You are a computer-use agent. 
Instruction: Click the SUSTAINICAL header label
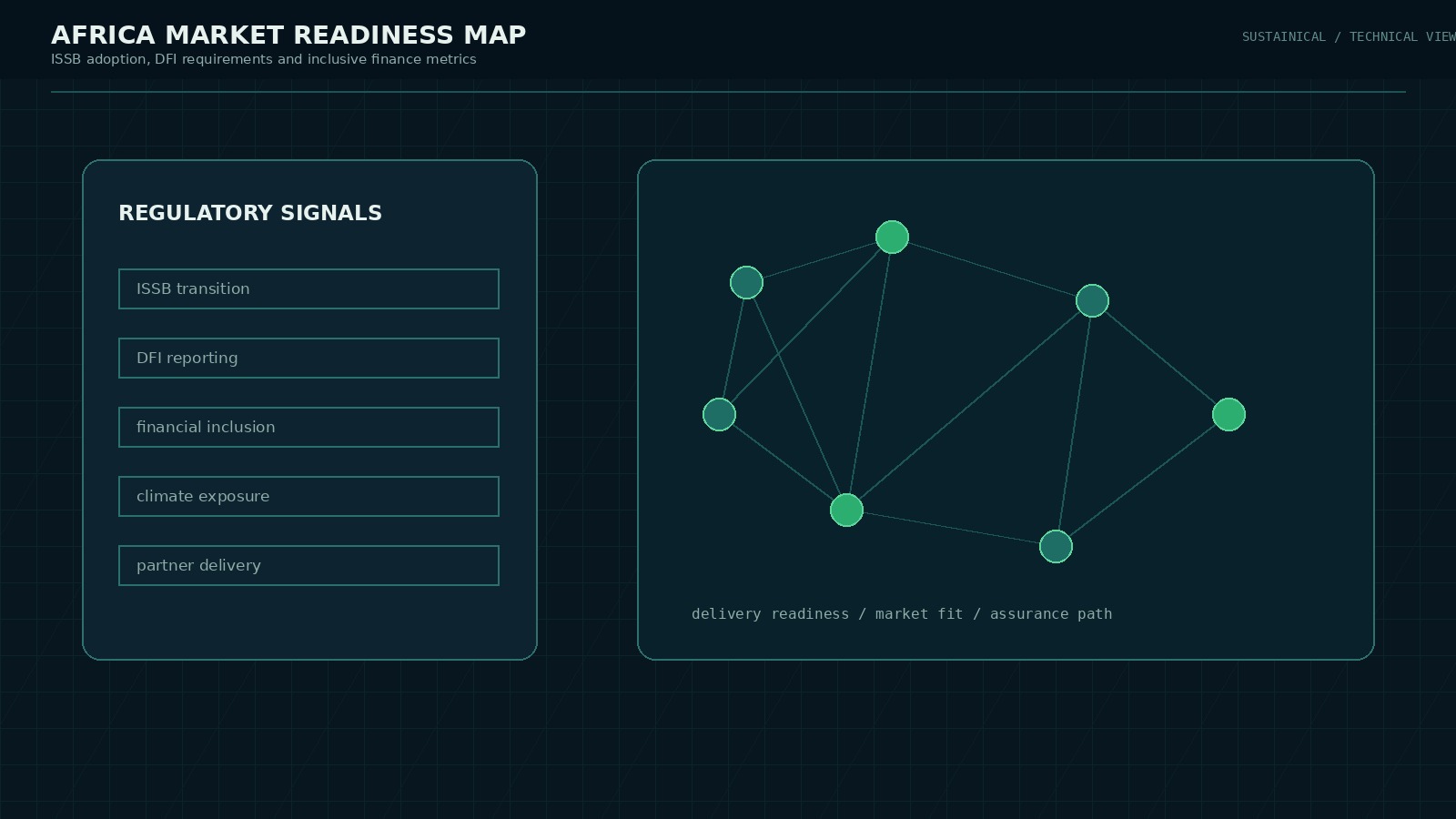coord(1283,36)
